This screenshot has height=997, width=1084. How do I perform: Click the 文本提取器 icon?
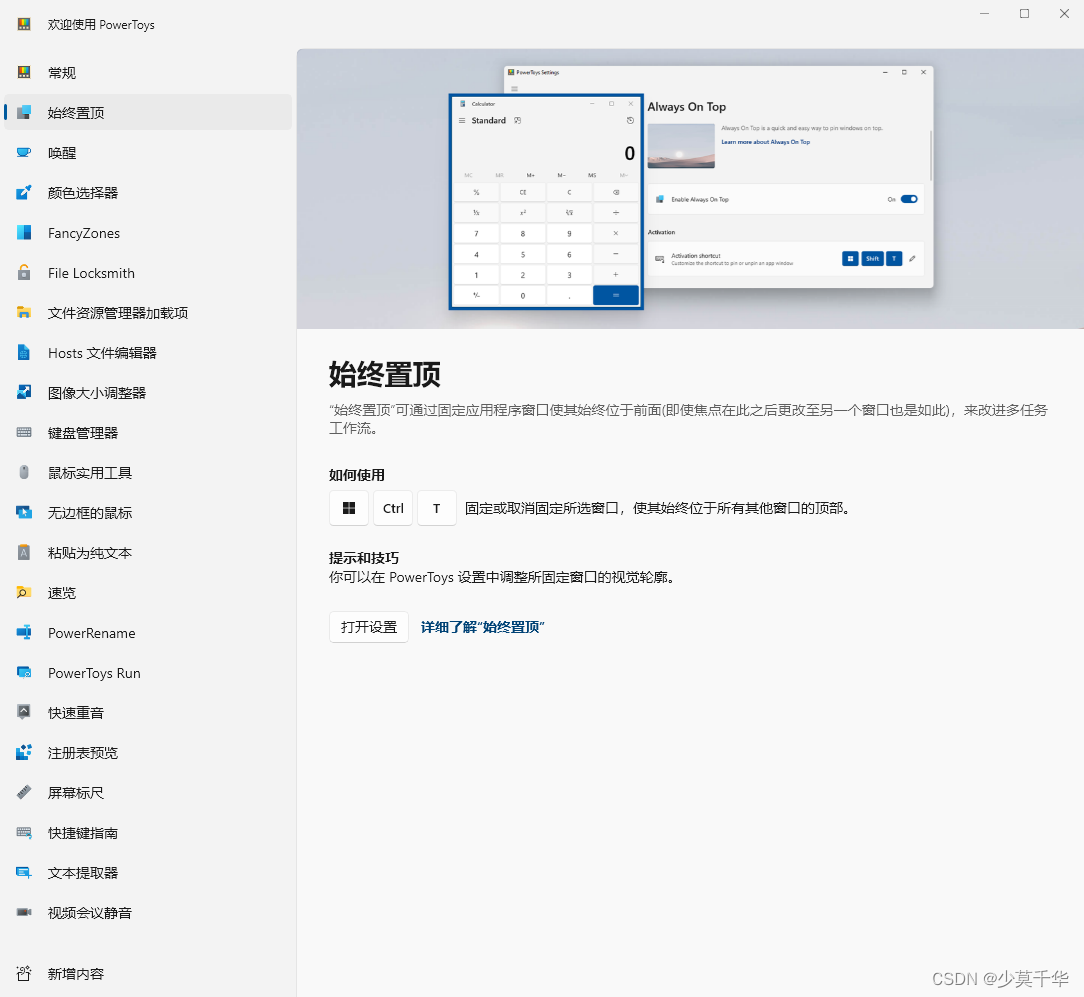tap(24, 873)
